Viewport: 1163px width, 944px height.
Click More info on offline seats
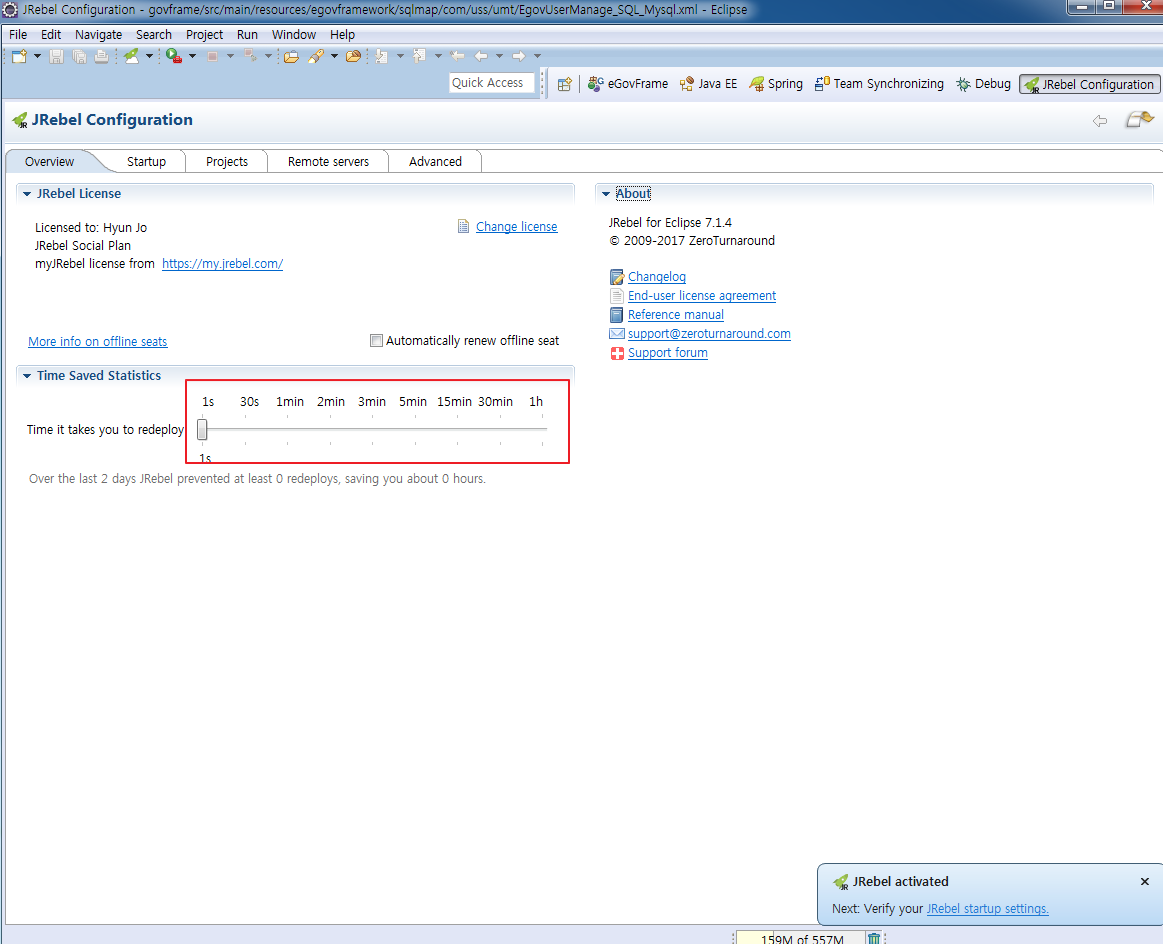pyautogui.click(x=98, y=342)
